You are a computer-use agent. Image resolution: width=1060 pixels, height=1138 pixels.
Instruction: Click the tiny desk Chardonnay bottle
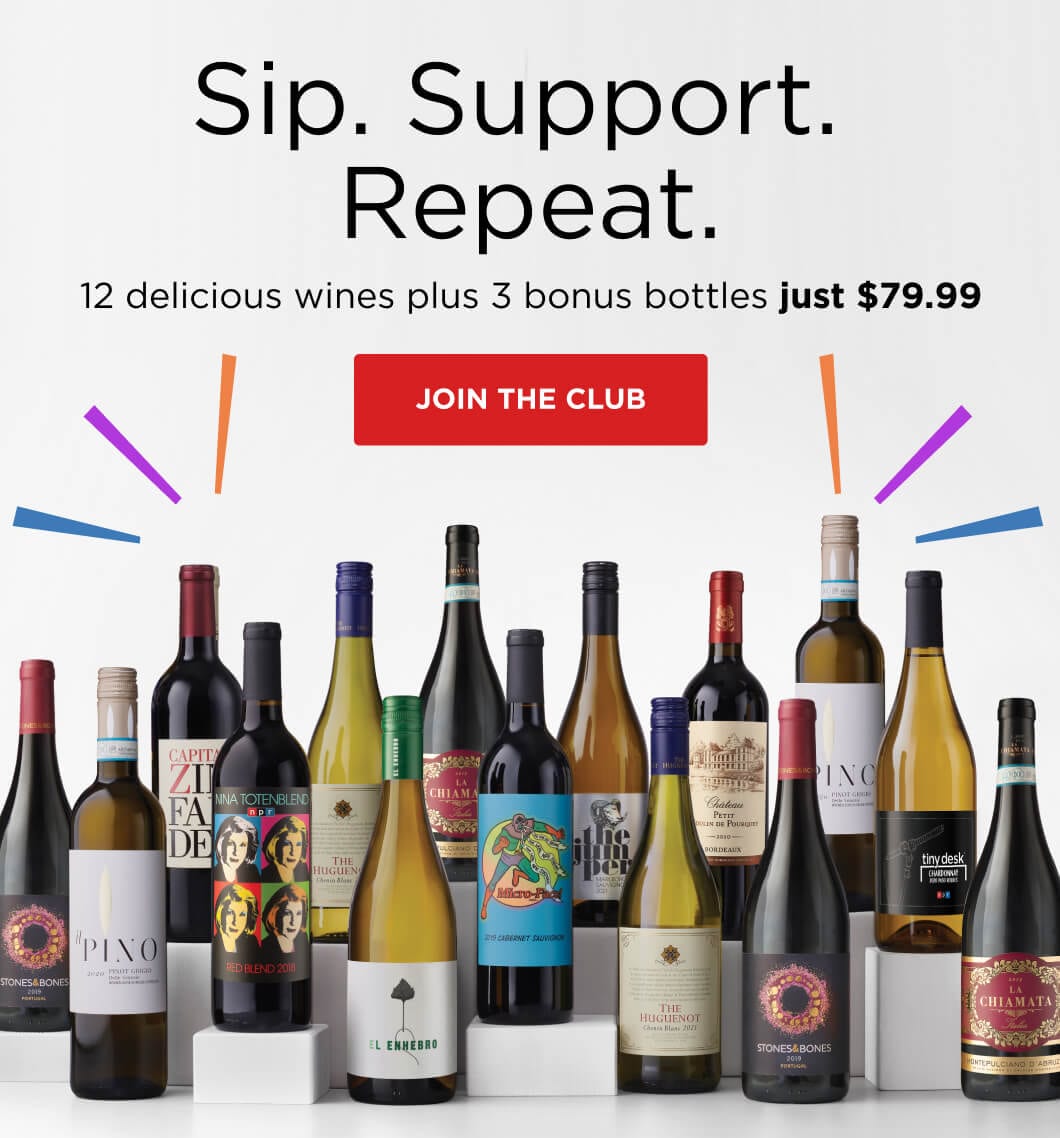click(x=924, y=761)
